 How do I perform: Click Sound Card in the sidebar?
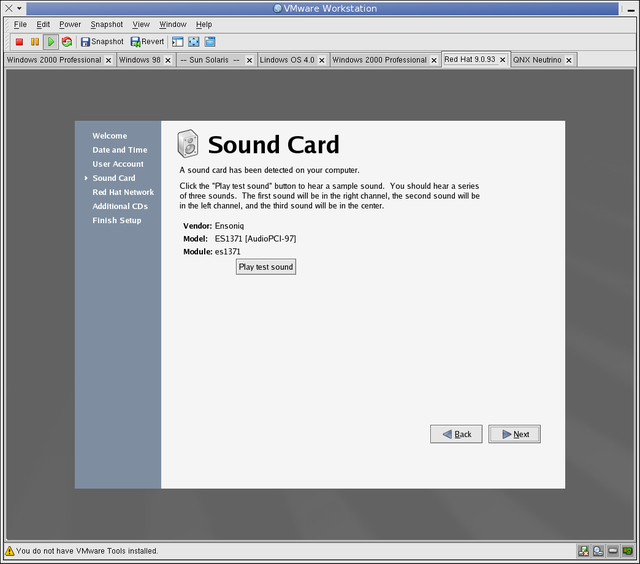pos(113,178)
